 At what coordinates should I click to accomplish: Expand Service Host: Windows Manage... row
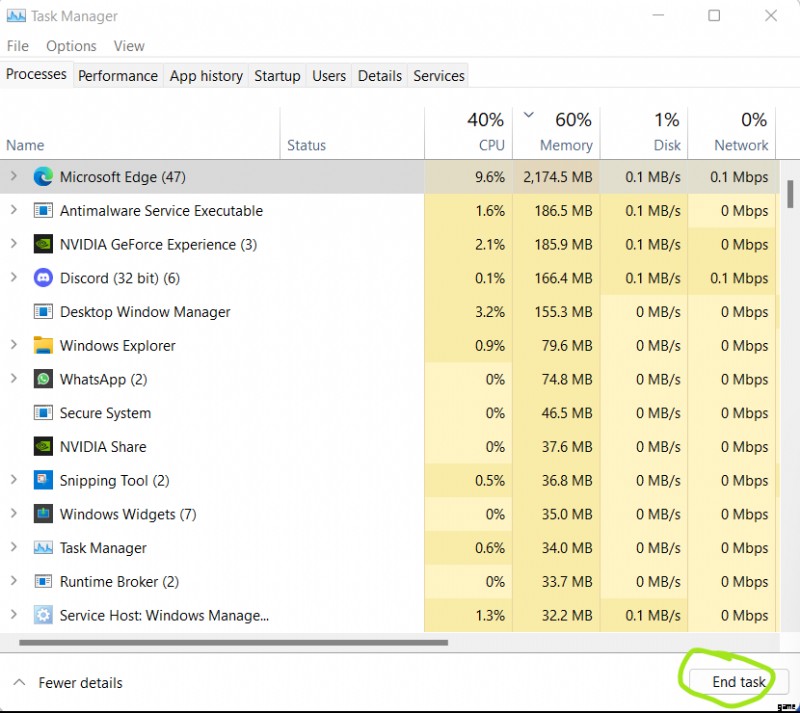pyautogui.click(x=14, y=614)
